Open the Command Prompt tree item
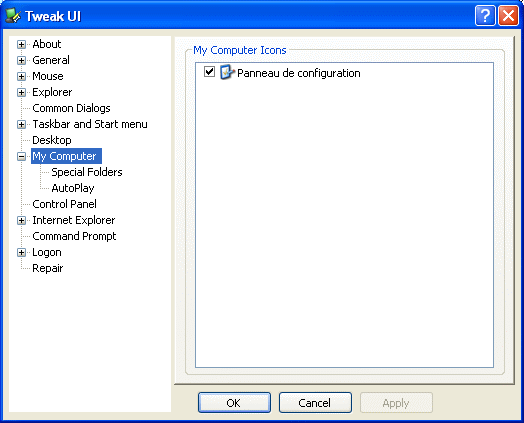This screenshot has width=524, height=423. click(x=74, y=236)
